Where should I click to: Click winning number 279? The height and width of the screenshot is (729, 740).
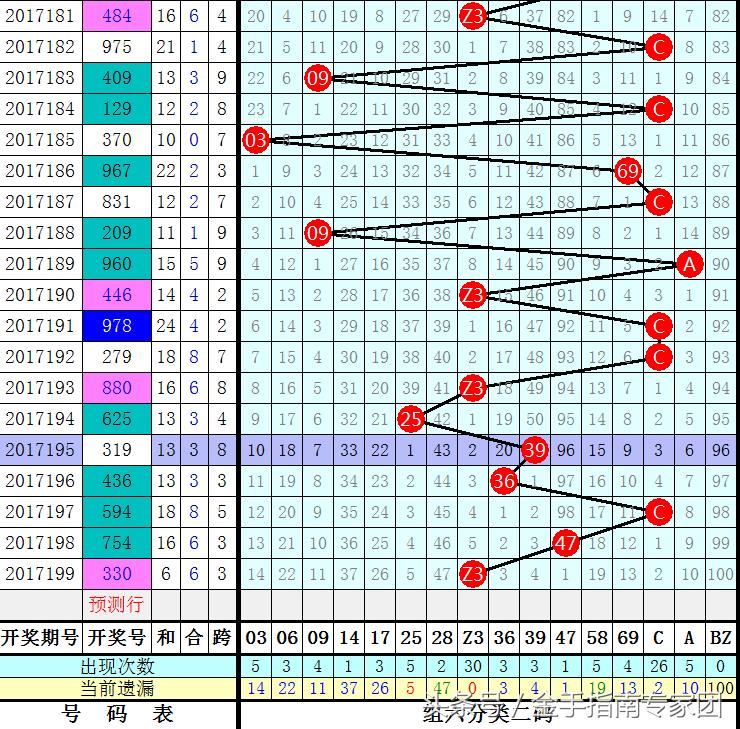coord(117,357)
